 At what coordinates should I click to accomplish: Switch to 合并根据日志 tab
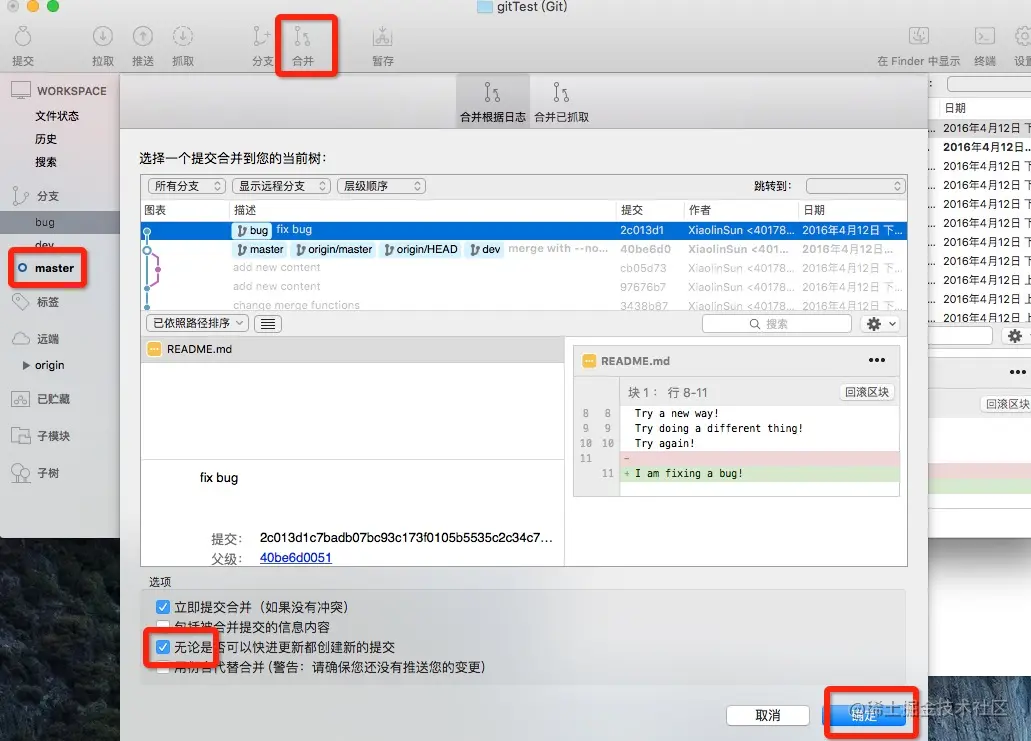coord(492,101)
